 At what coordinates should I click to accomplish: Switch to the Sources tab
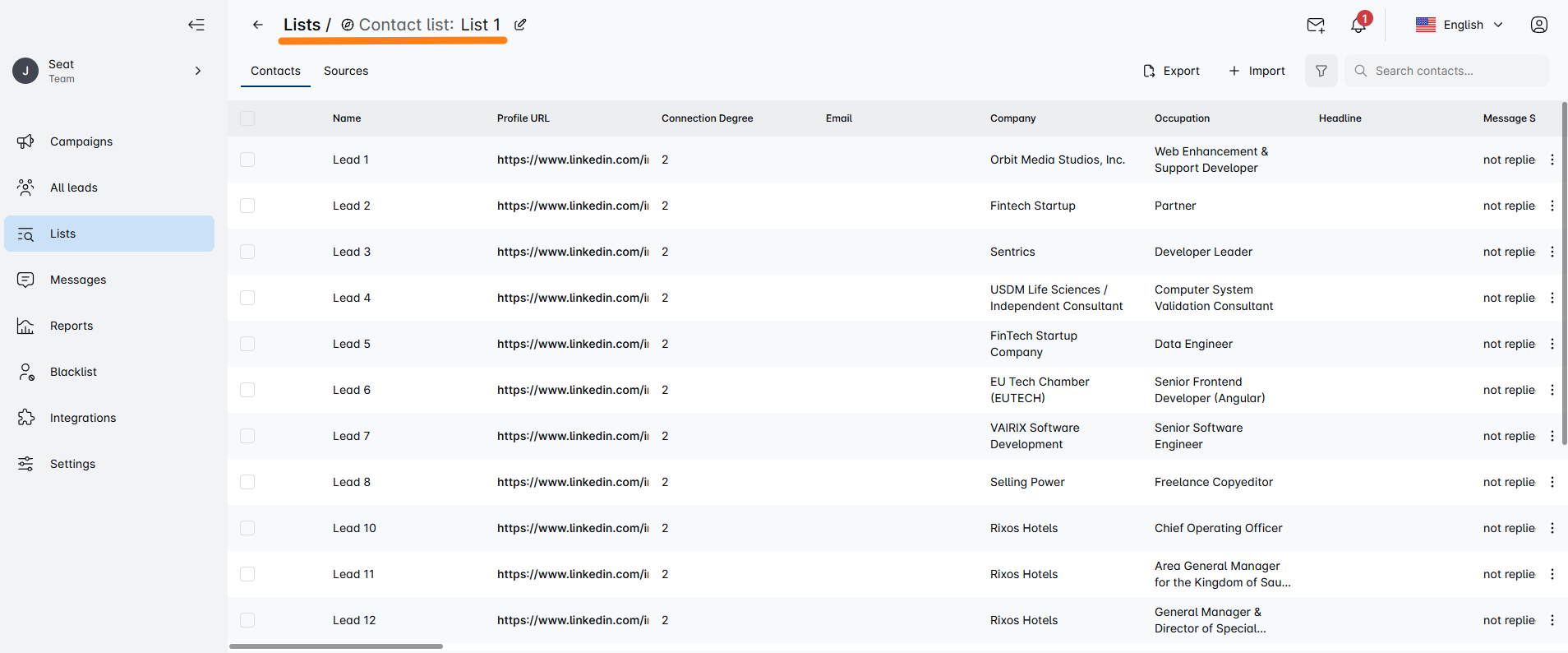(x=346, y=71)
